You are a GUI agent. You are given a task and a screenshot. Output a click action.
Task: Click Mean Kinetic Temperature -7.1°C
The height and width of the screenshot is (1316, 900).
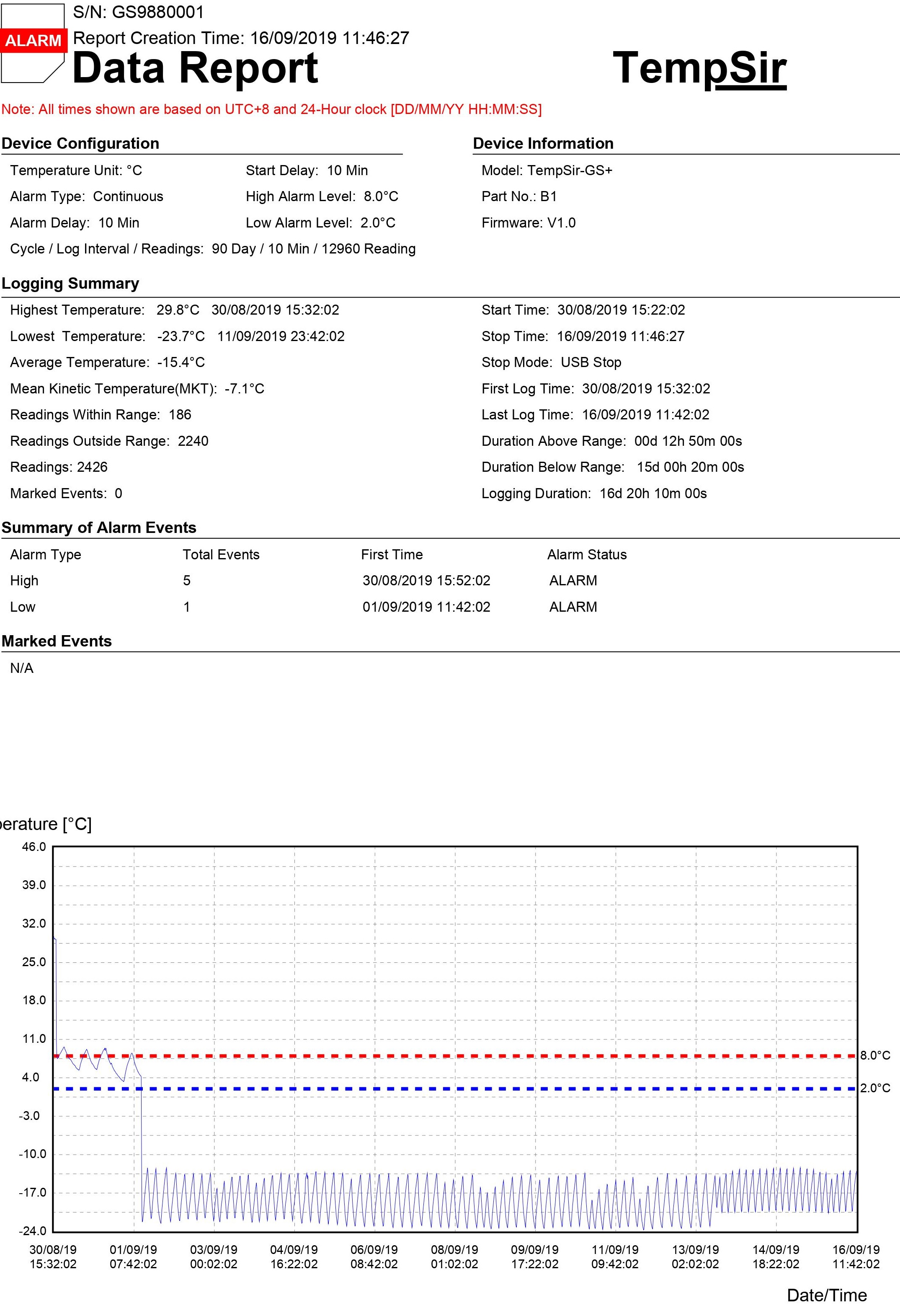(137, 388)
